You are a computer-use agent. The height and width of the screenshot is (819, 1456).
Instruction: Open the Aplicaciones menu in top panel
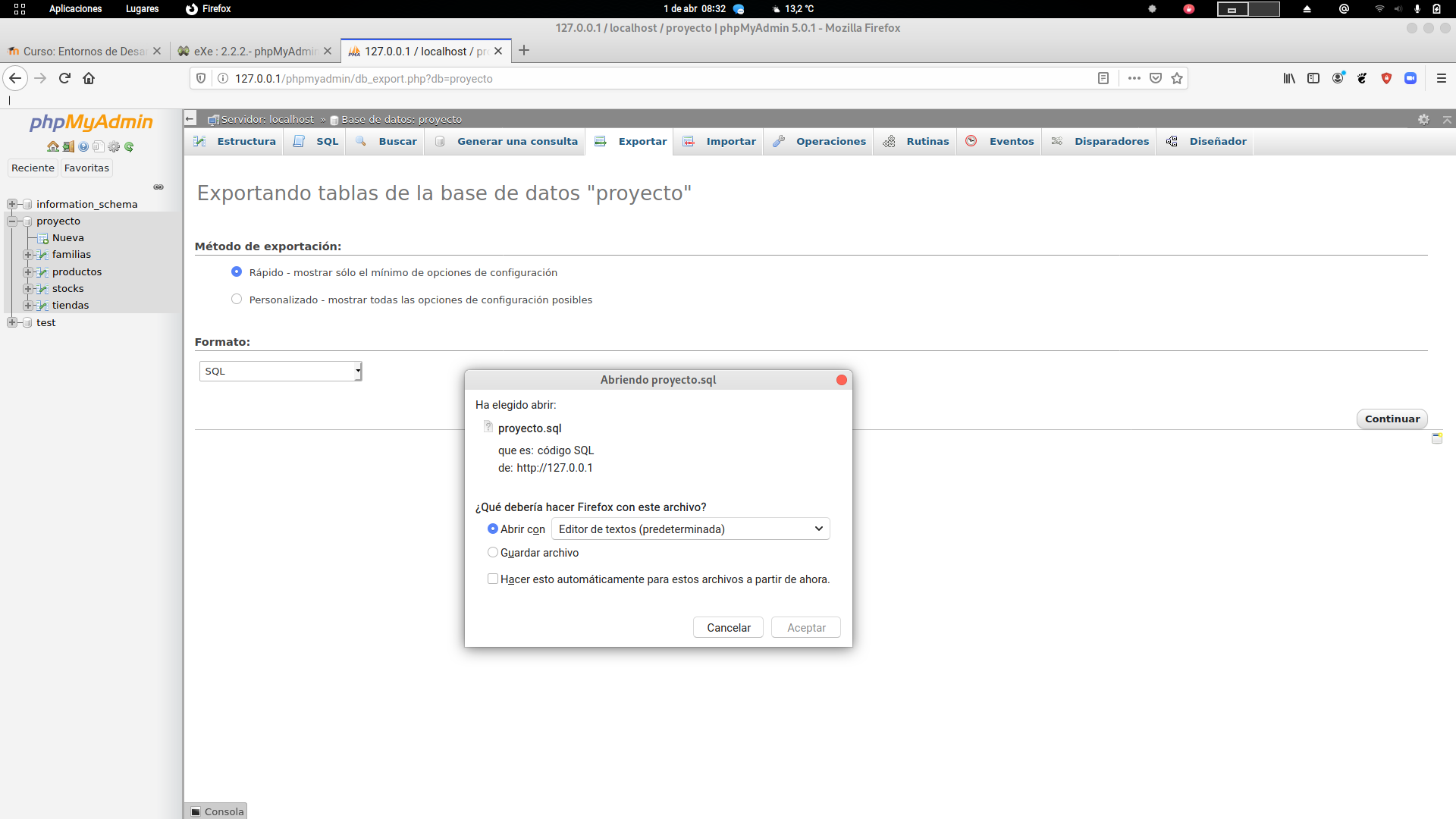pos(75,9)
